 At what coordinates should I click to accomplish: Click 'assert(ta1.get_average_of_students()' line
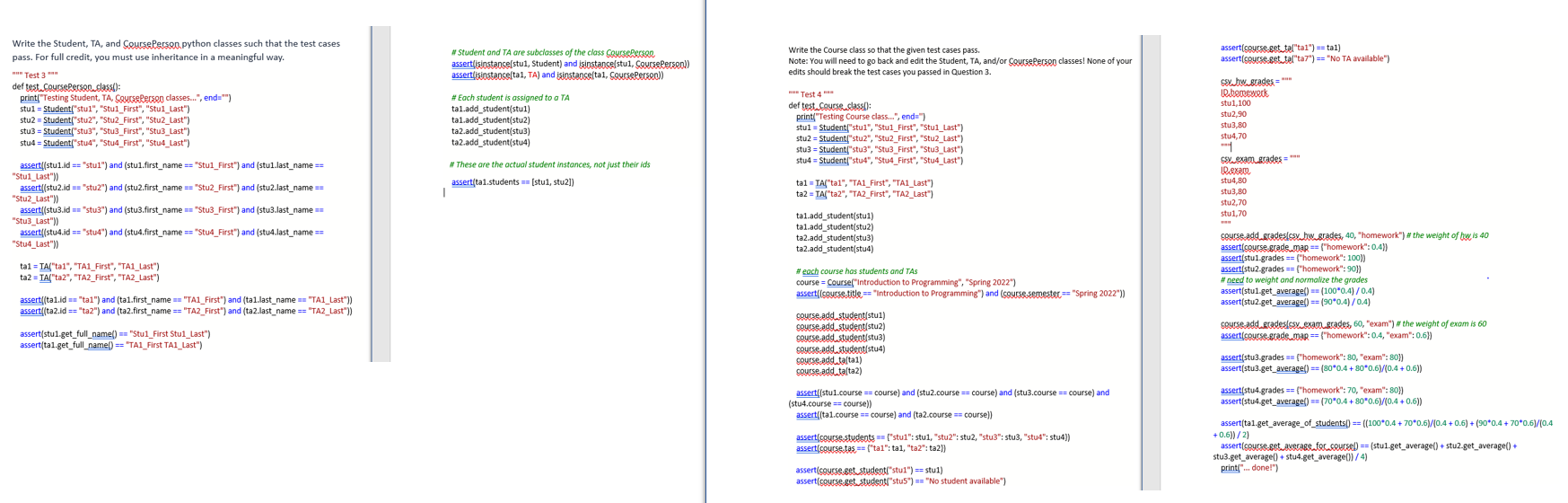click(x=1383, y=428)
